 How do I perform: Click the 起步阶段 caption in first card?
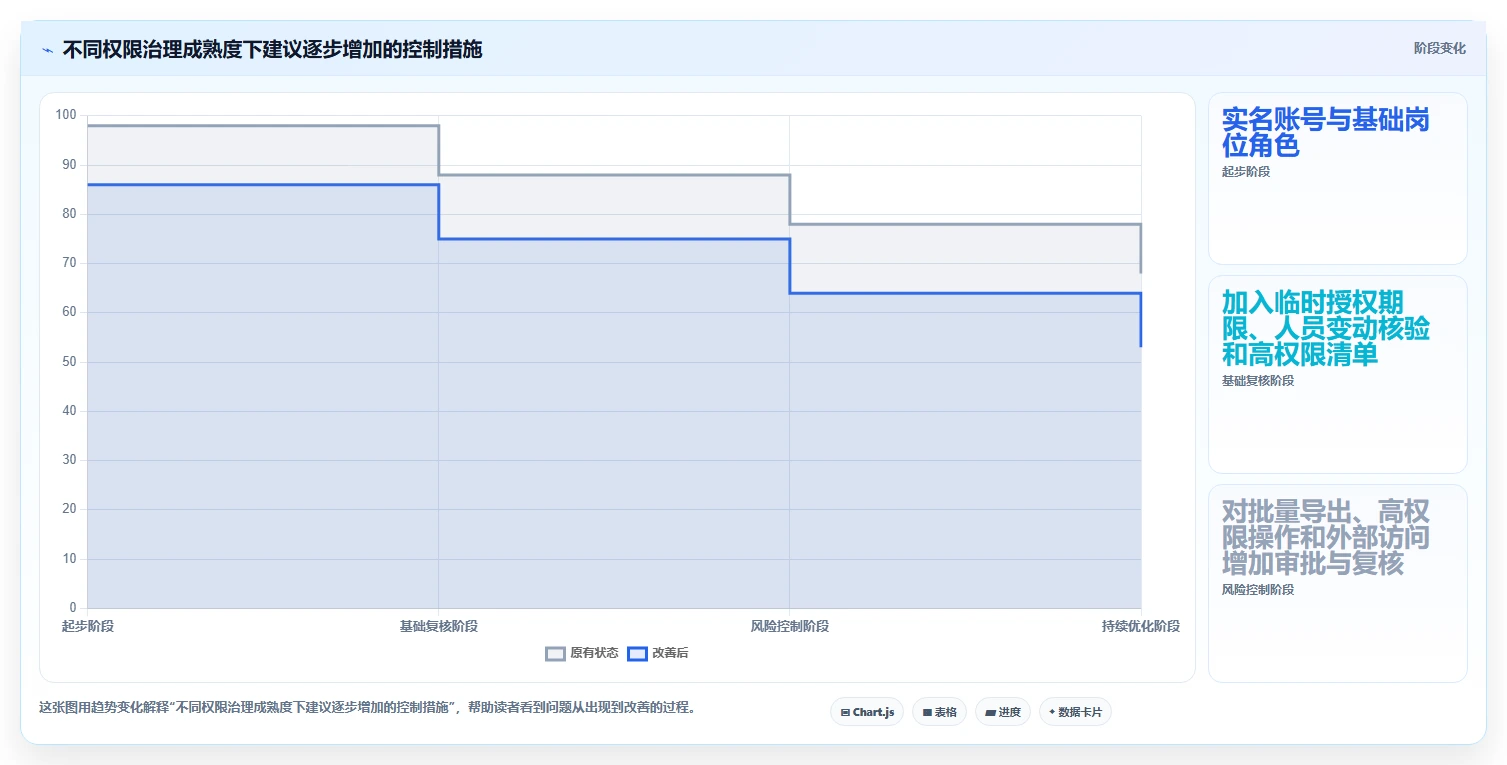(1246, 172)
